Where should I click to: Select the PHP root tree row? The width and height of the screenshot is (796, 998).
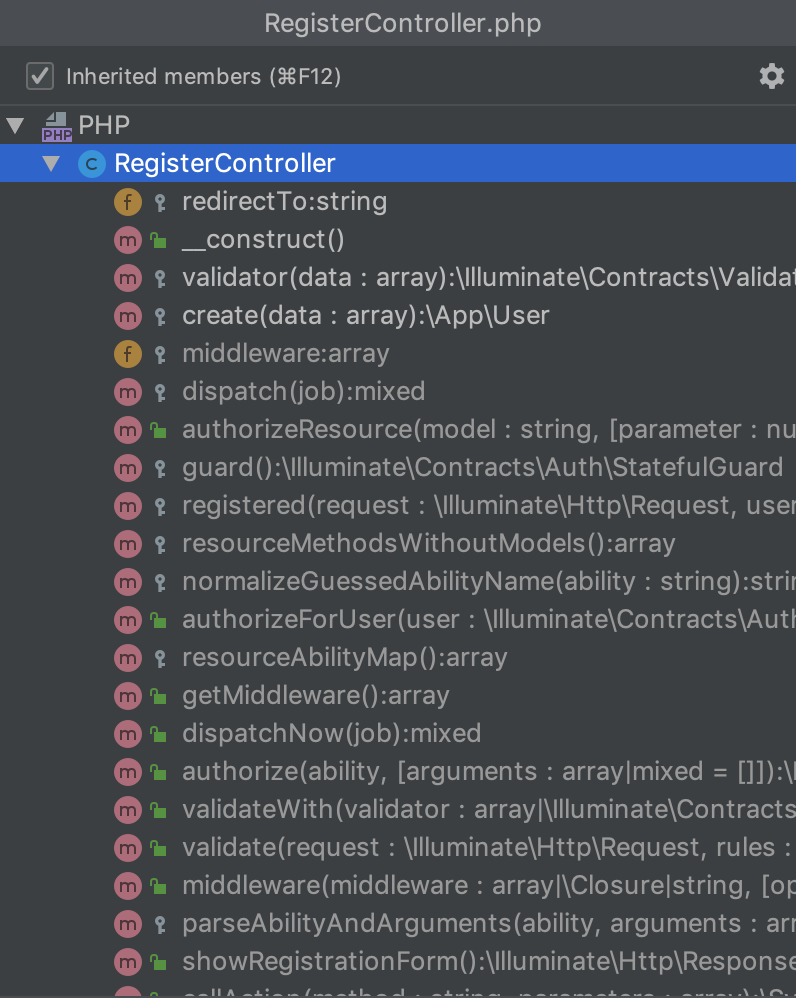point(398,125)
